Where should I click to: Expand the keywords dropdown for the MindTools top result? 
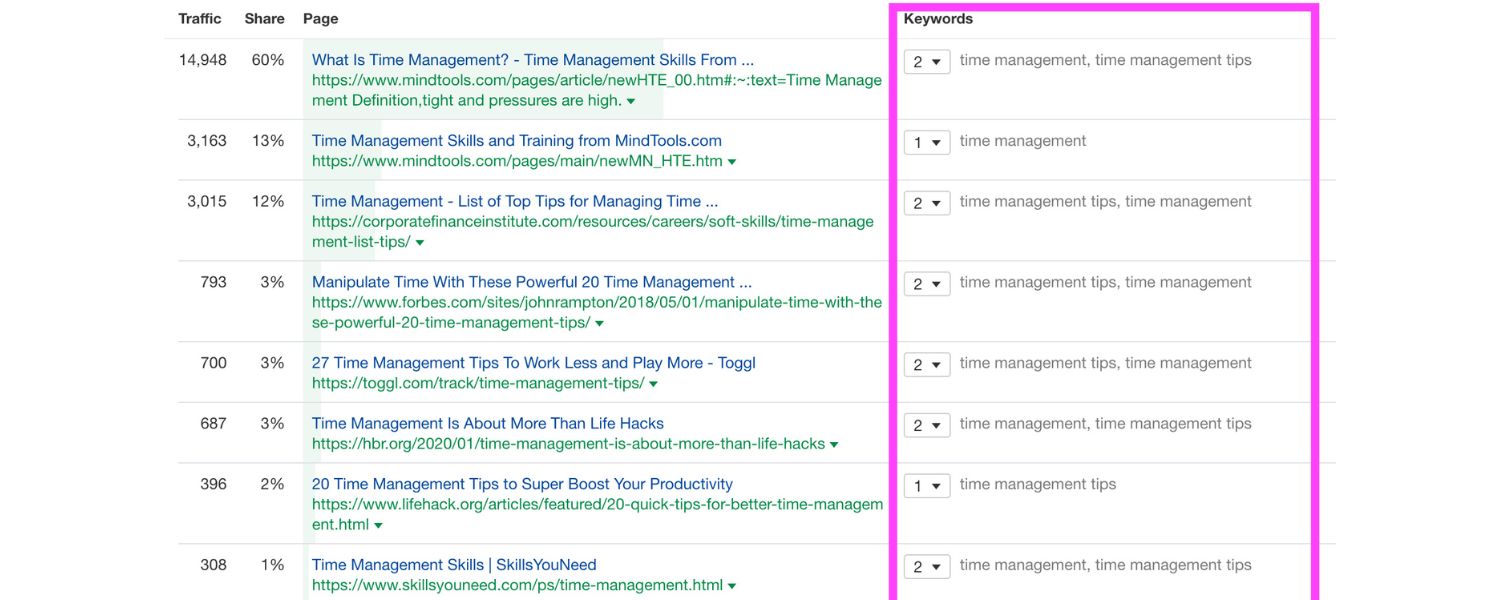(x=926, y=60)
